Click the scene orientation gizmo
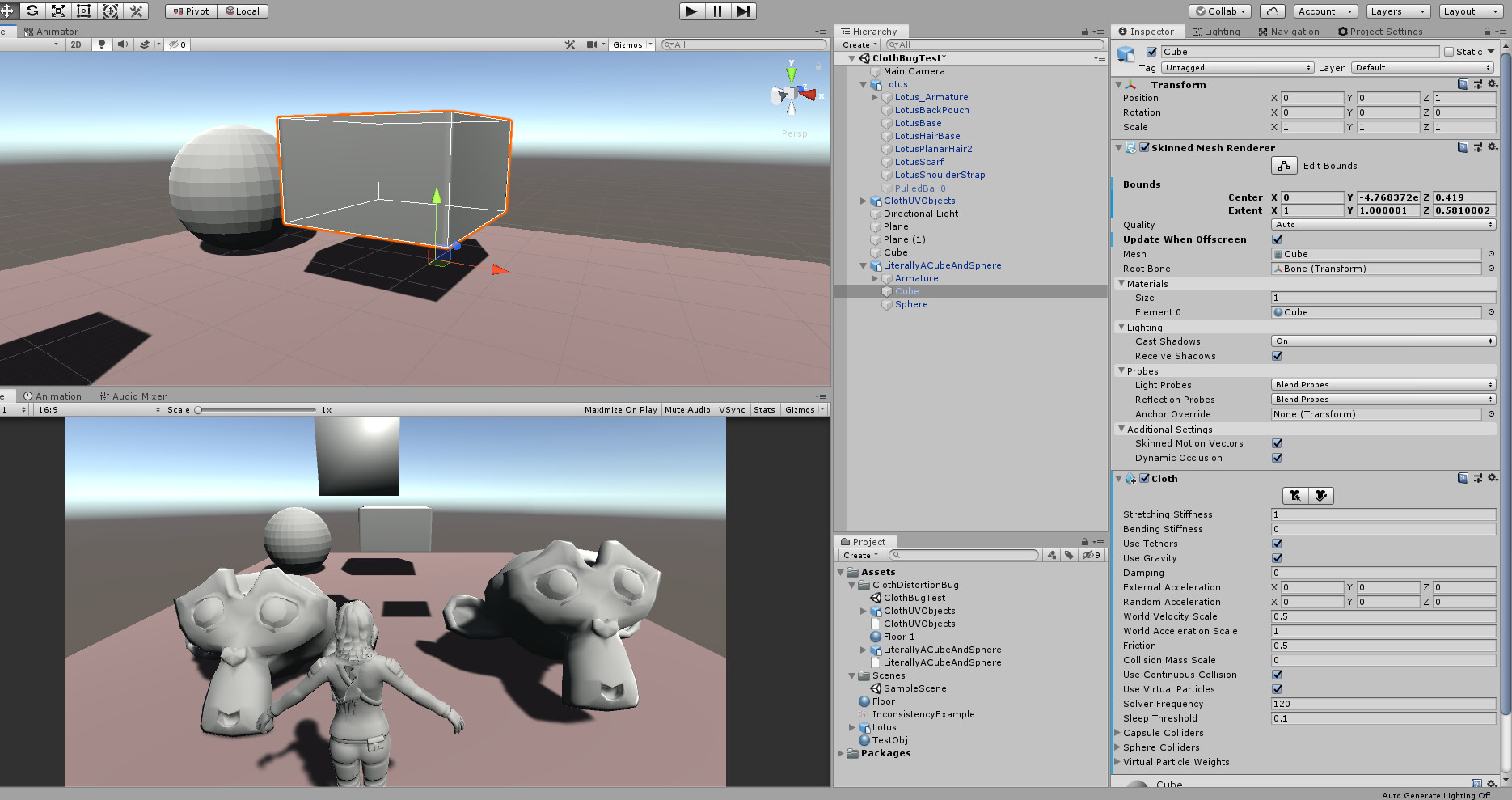The image size is (1512, 800). (x=792, y=93)
